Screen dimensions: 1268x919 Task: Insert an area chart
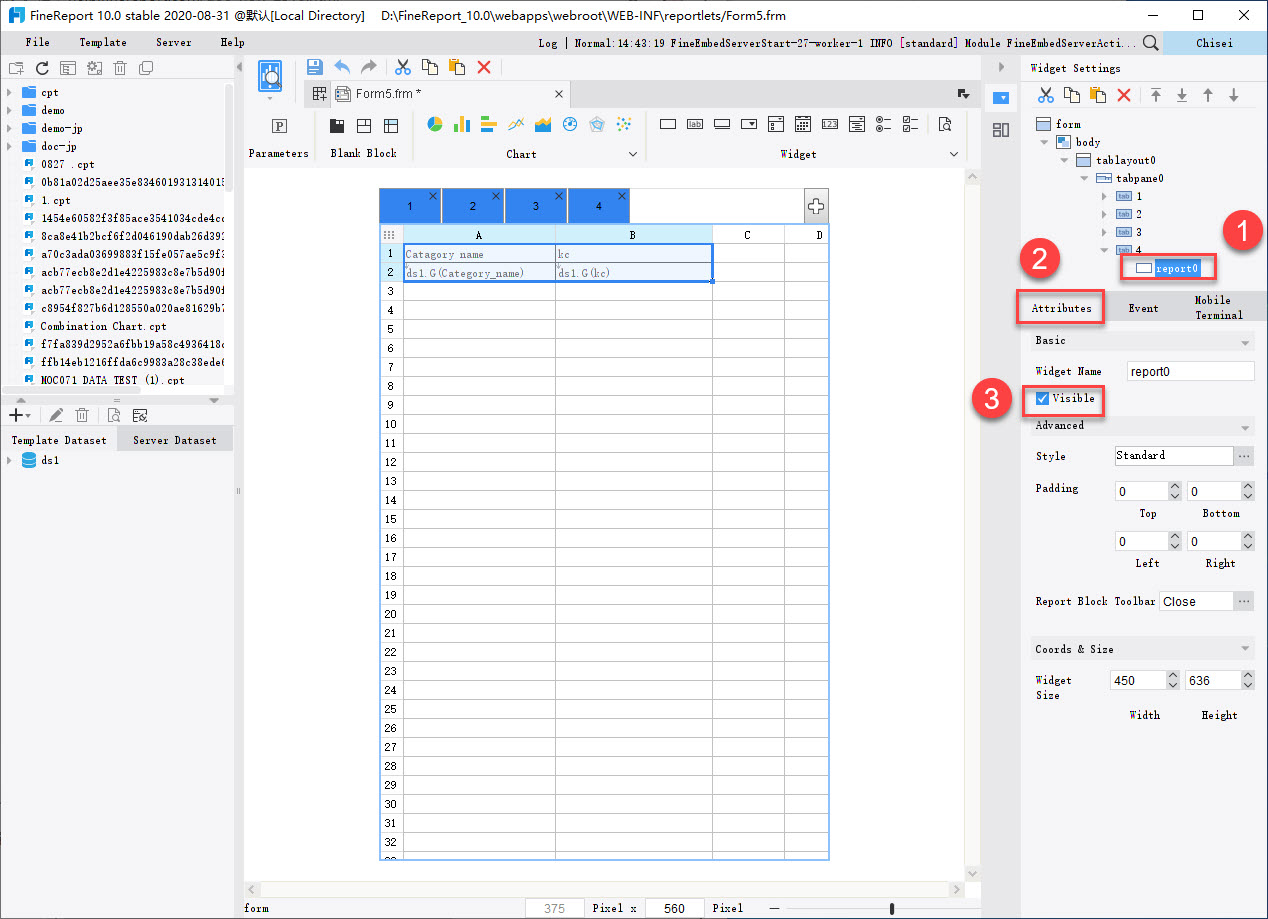pos(543,124)
